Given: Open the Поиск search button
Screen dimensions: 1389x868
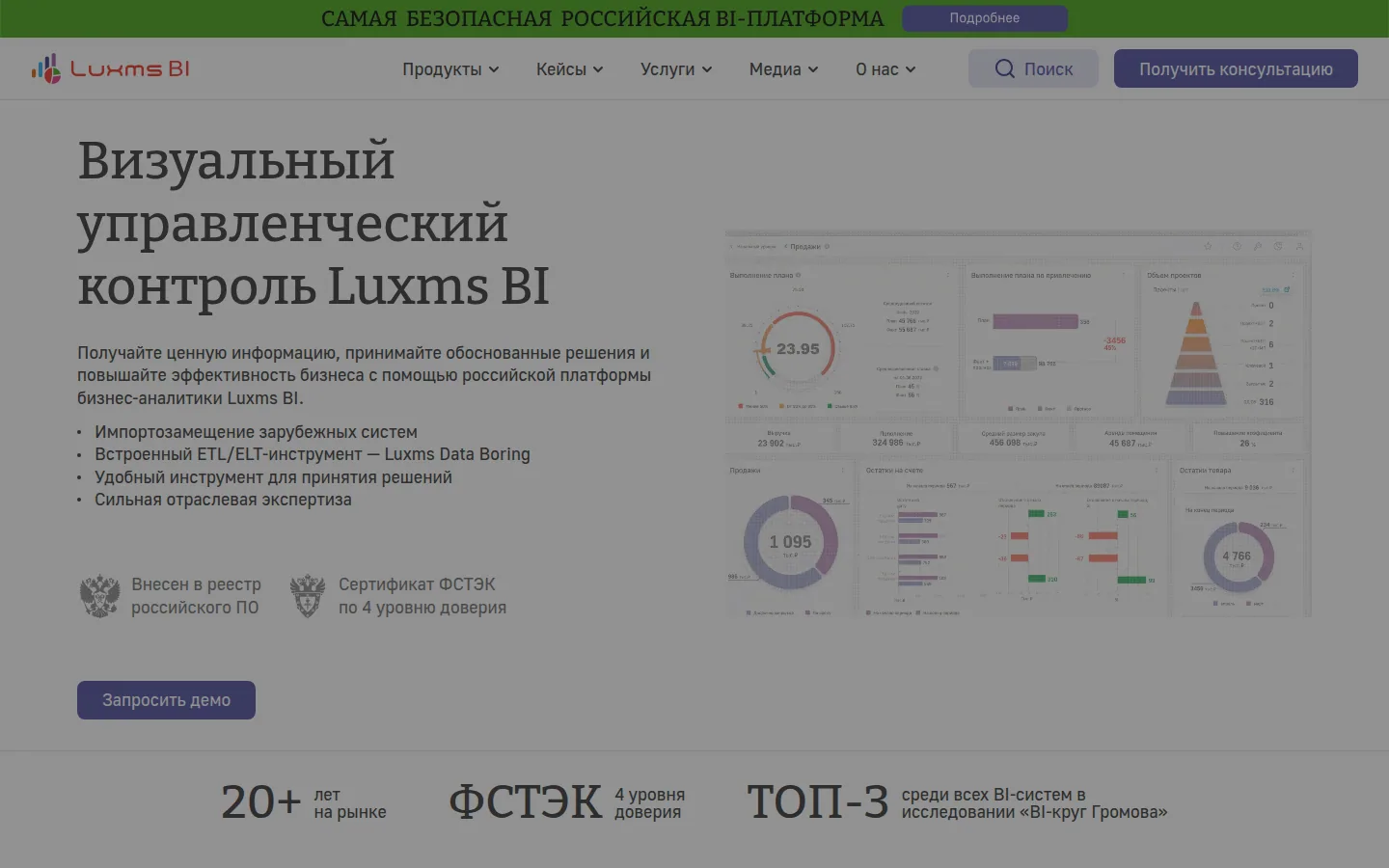Looking at the screenshot, I should (x=1033, y=68).
